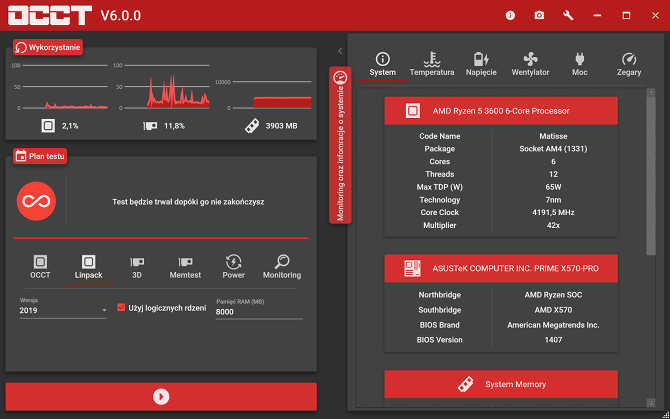
Task: Click the Pamięć RAM input field
Action: (x=259, y=312)
